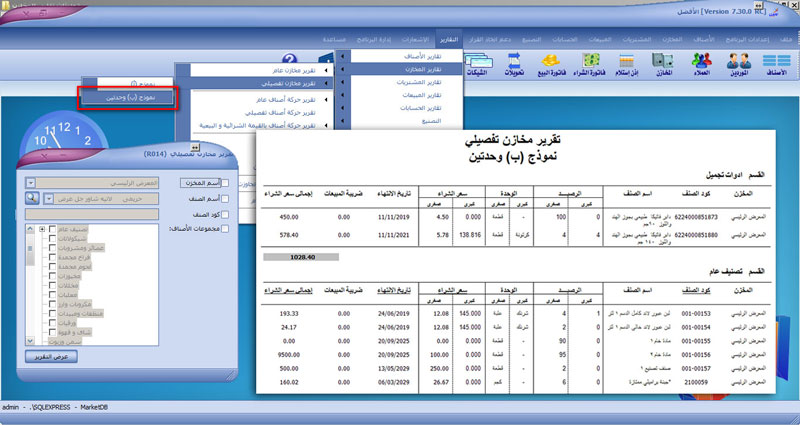Select the نموذج (ب) وحدتين menu entry
This screenshot has height=425, width=800.
pos(128,97)
